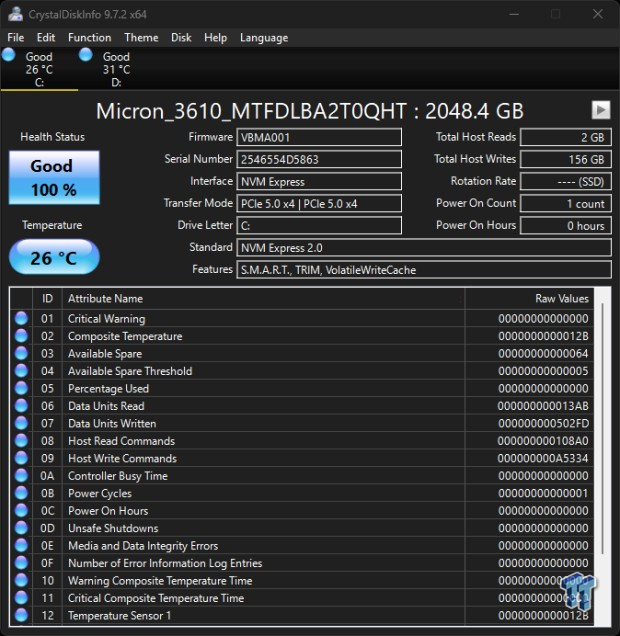Select raw value 00000000108A0
The width and height of the screenshot is (620, 636).
click(543, 441)
